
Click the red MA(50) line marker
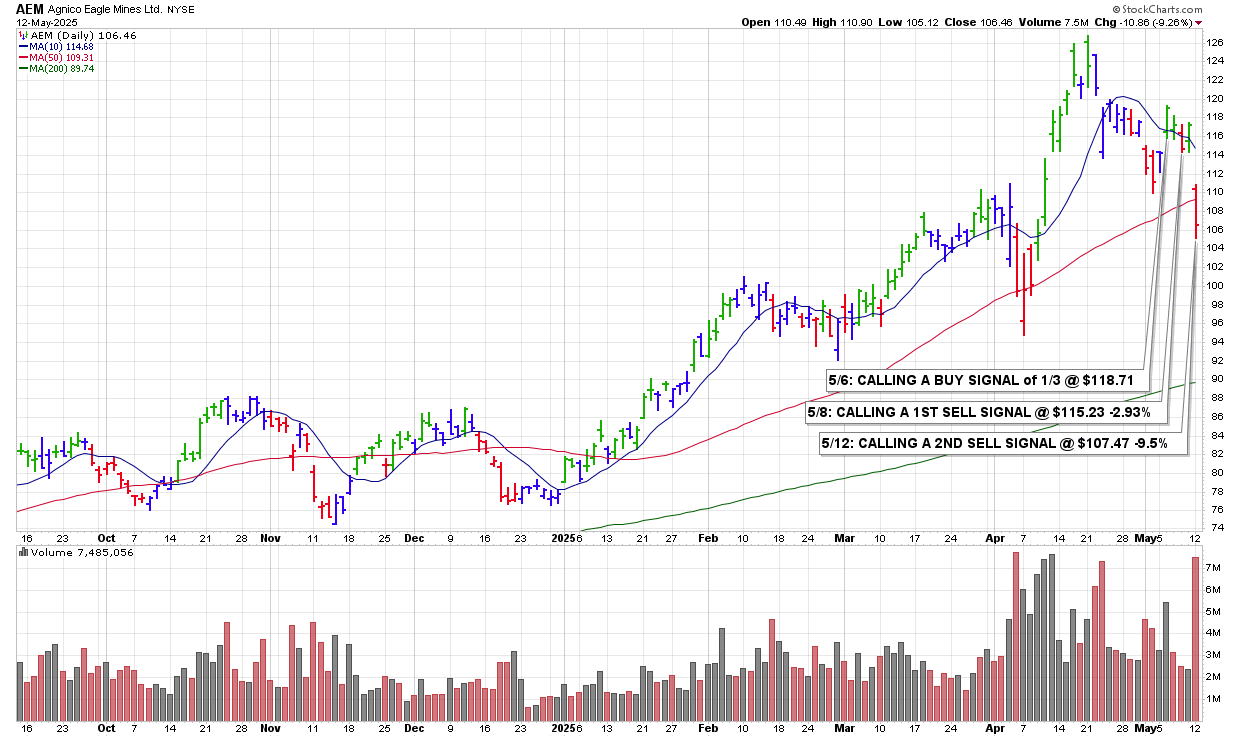point(22,57)
